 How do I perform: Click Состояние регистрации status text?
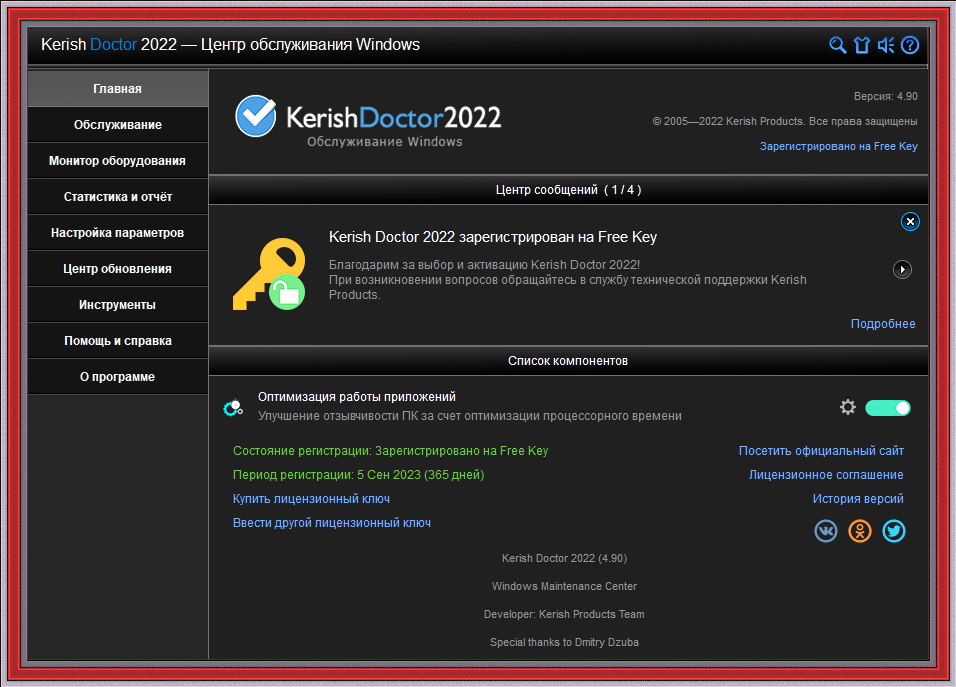point(390,450)
